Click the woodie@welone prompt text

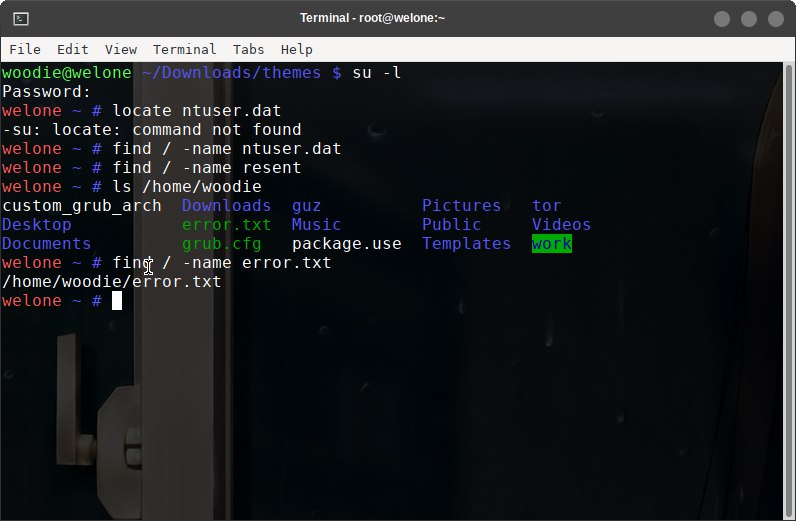coord(67,73)
